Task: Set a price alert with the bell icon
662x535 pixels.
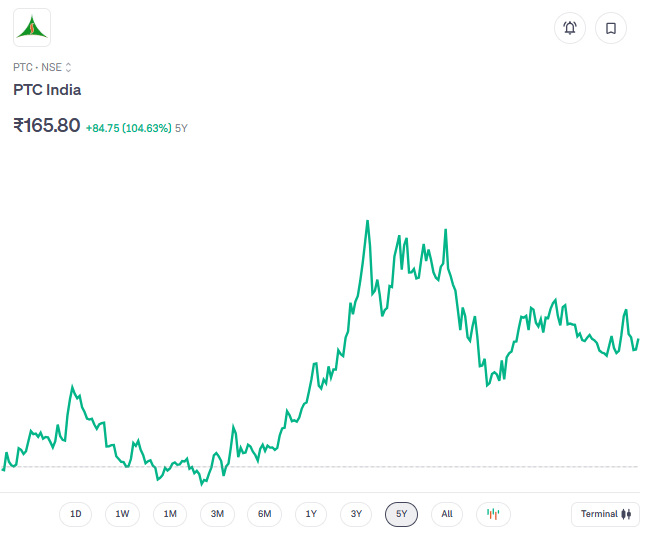Action: click(x=570, y=28)
